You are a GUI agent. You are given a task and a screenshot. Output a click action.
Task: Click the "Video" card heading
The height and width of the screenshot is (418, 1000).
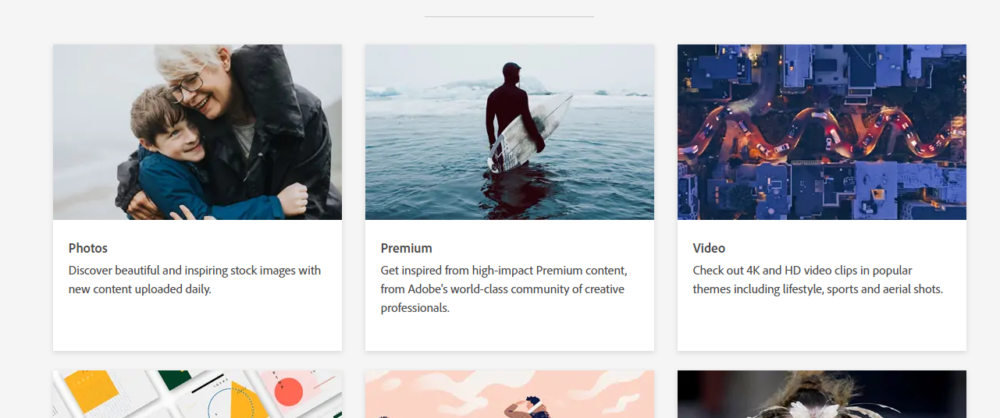(x=709, y=248)
